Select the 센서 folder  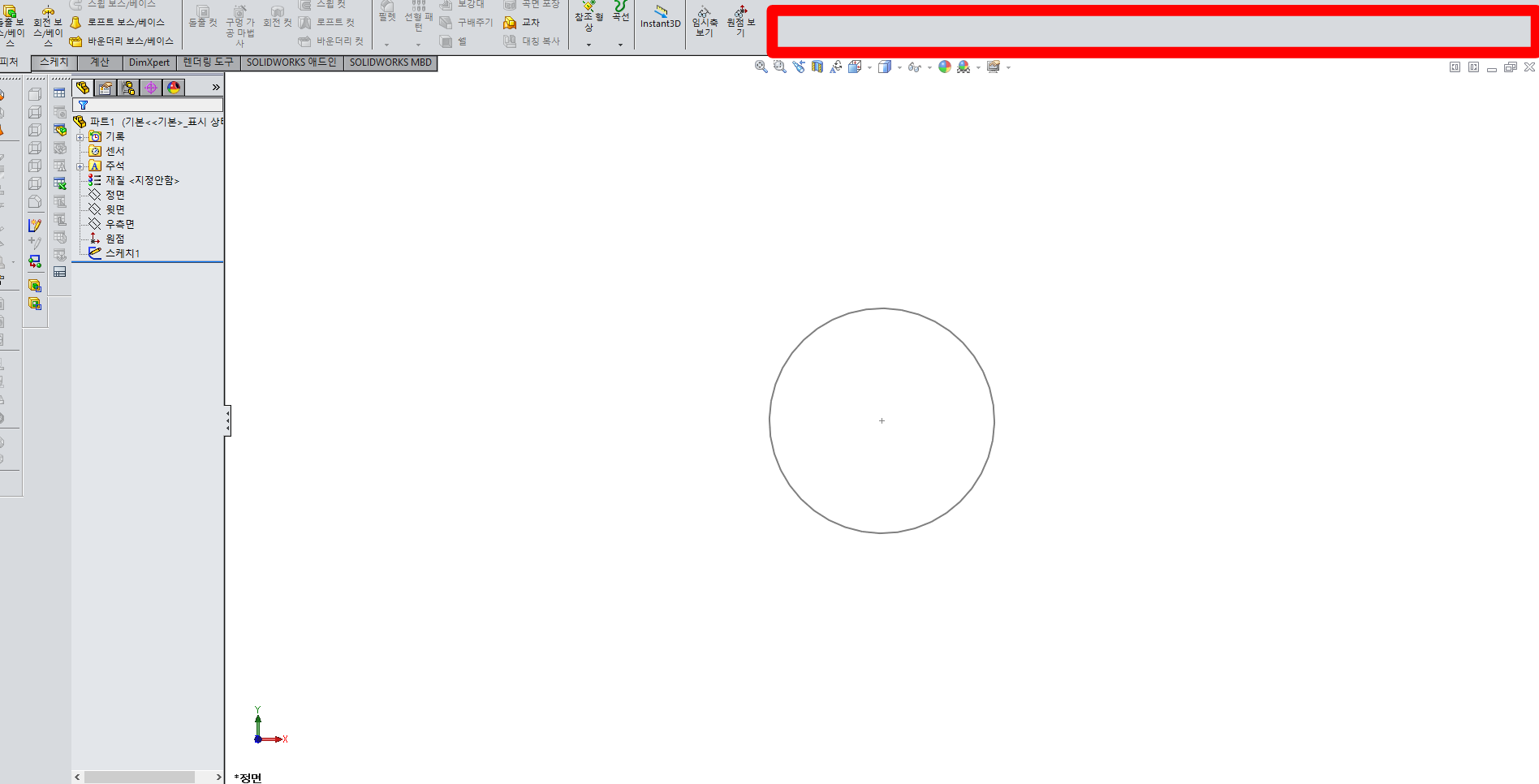click(106, 151)
